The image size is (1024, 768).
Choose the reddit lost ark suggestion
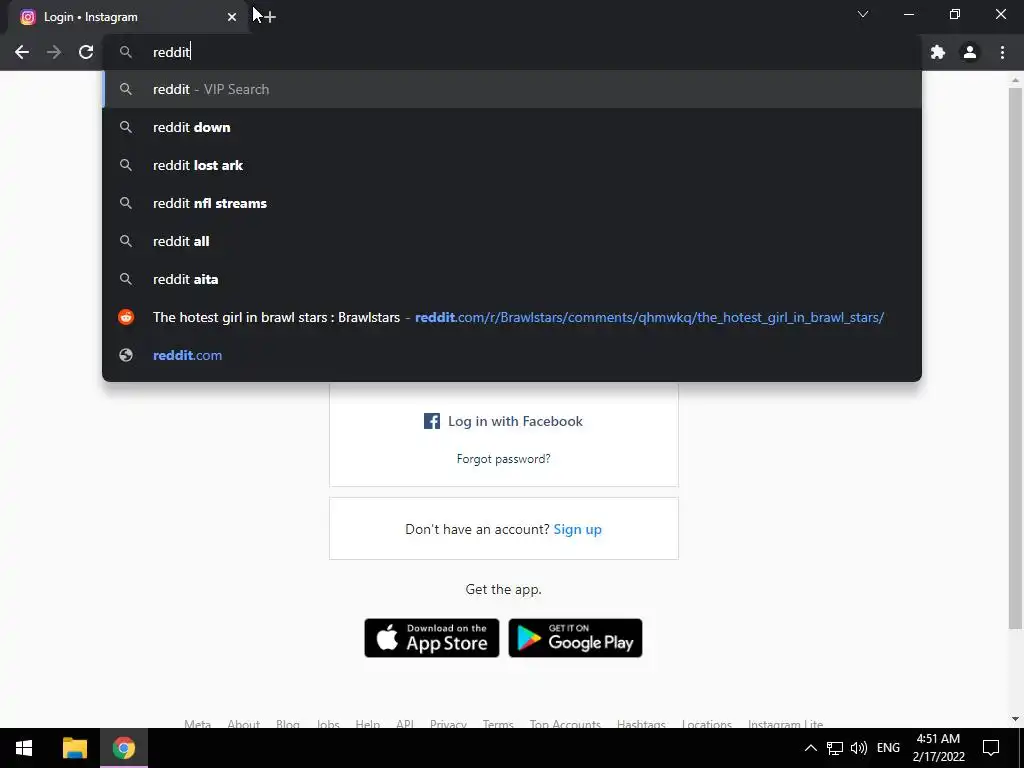point(512,165)
